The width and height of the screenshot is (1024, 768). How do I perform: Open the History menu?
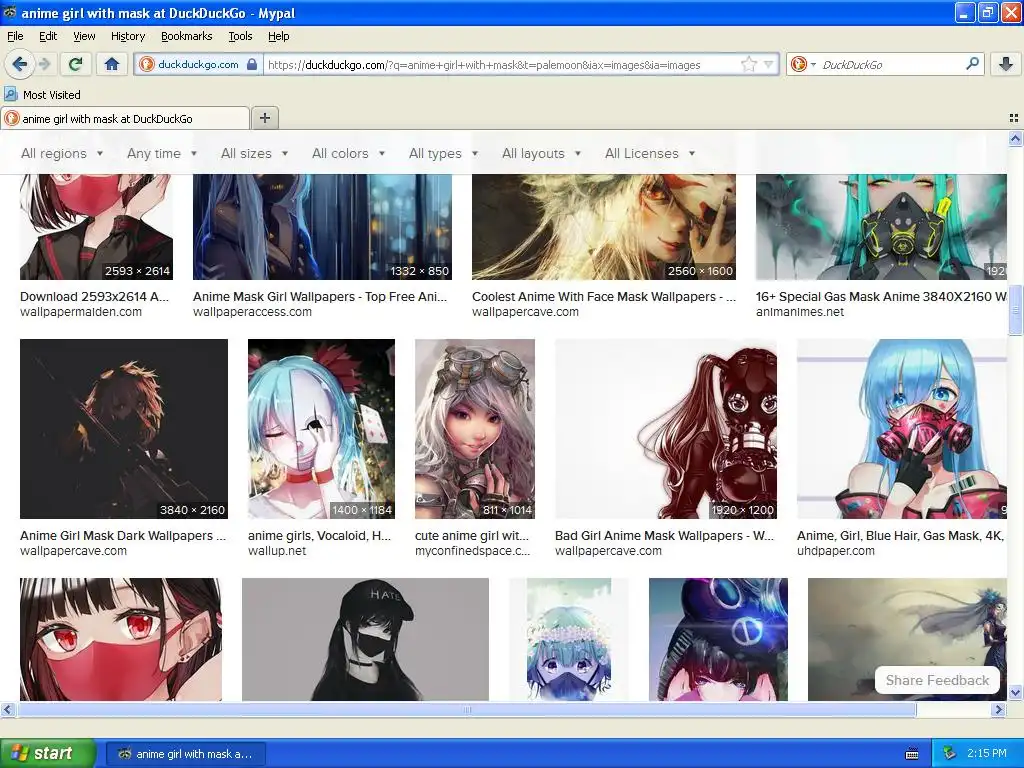(127, 36)
